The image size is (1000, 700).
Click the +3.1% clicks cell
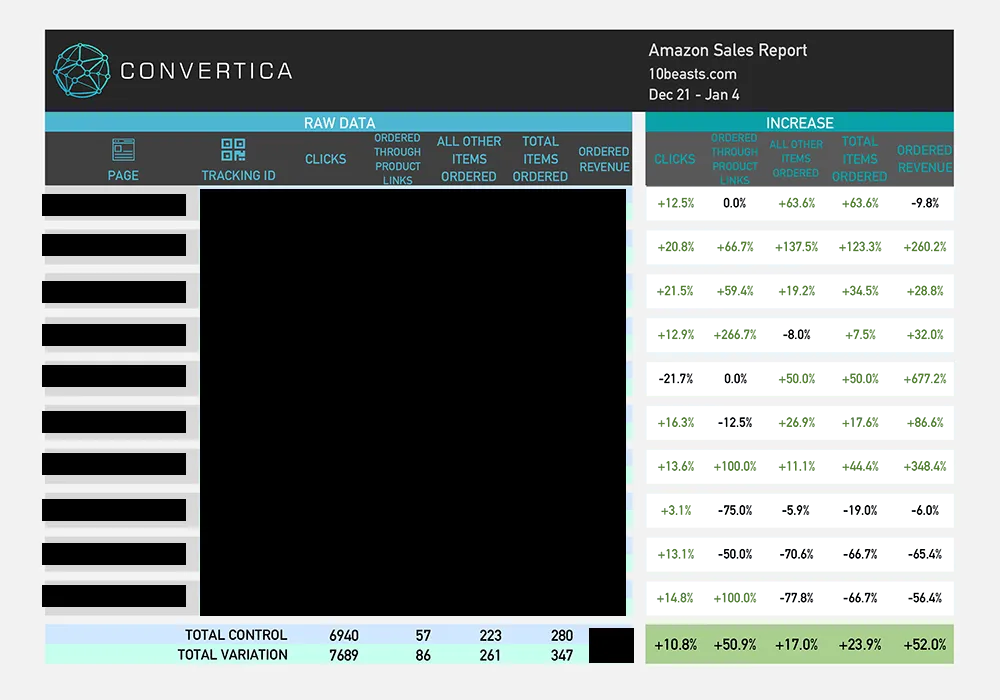677,511
